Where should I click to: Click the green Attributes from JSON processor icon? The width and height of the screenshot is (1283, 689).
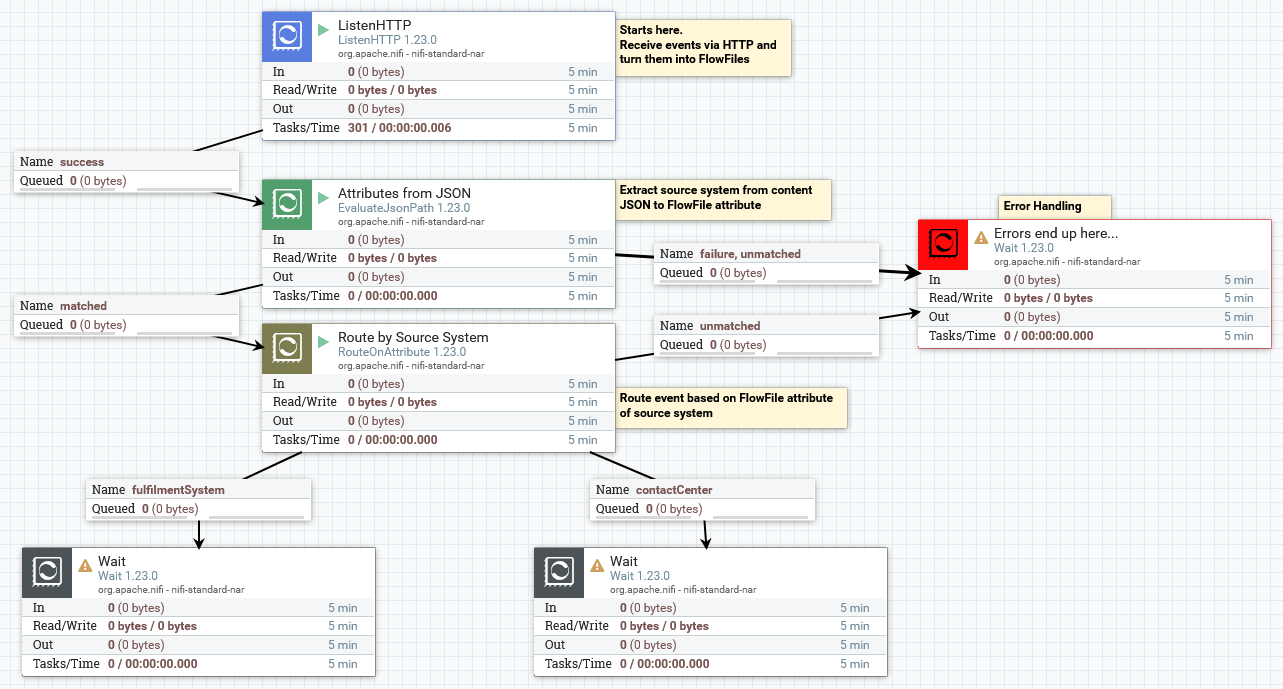coord(287,205)
